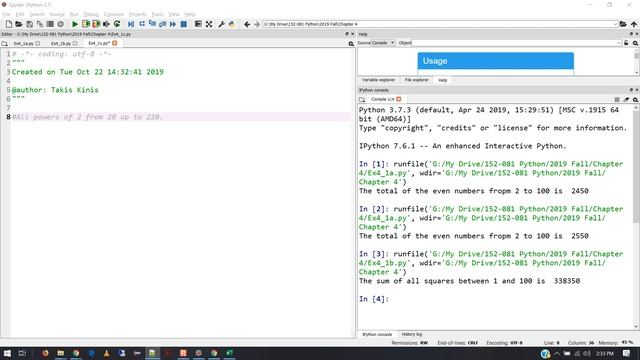Screen dimensions: 640x360
Task: Go forward to next directory
Action: click(257, 24)
